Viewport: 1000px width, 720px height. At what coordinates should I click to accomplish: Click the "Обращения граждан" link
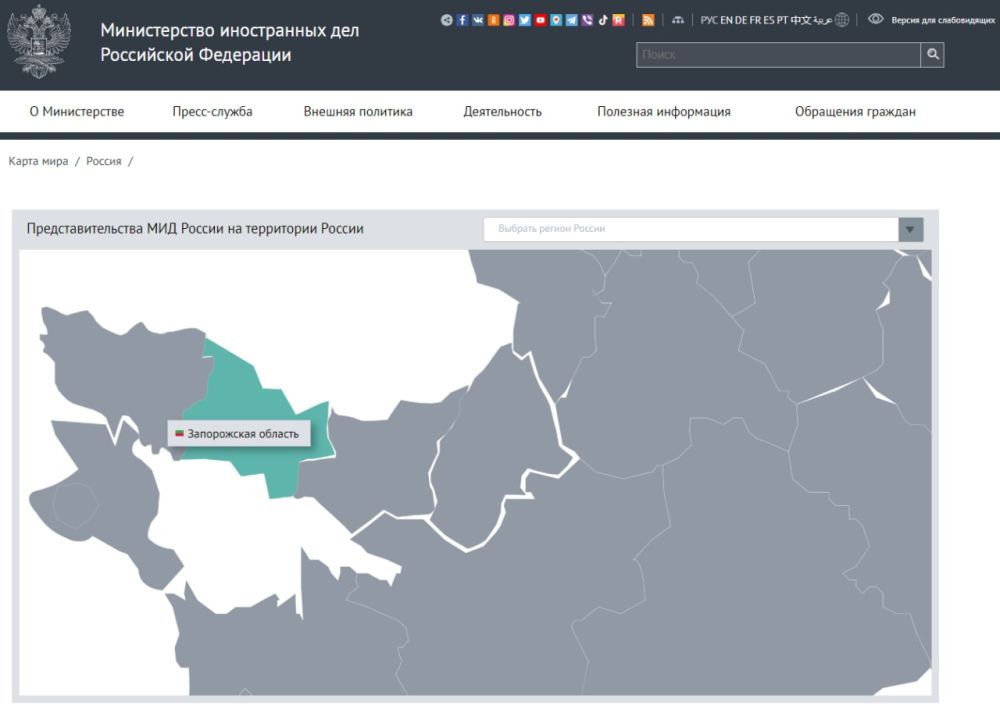tap(855, 112)
